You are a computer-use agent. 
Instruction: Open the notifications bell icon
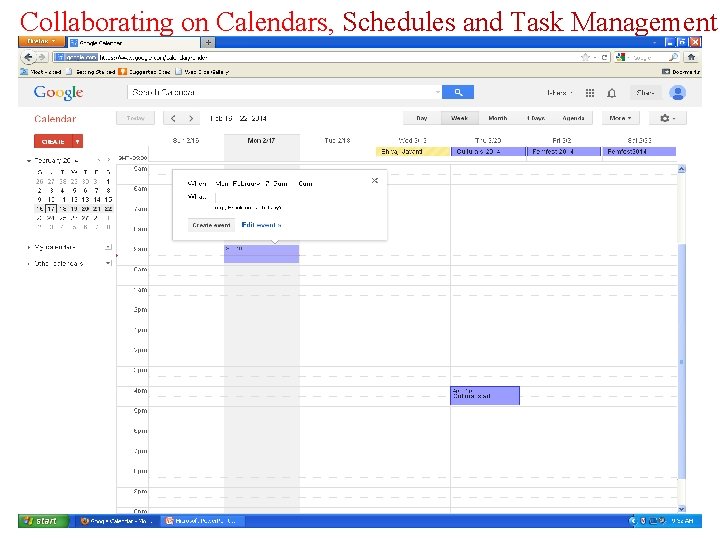pyautogui.click(x=612, y=93)
